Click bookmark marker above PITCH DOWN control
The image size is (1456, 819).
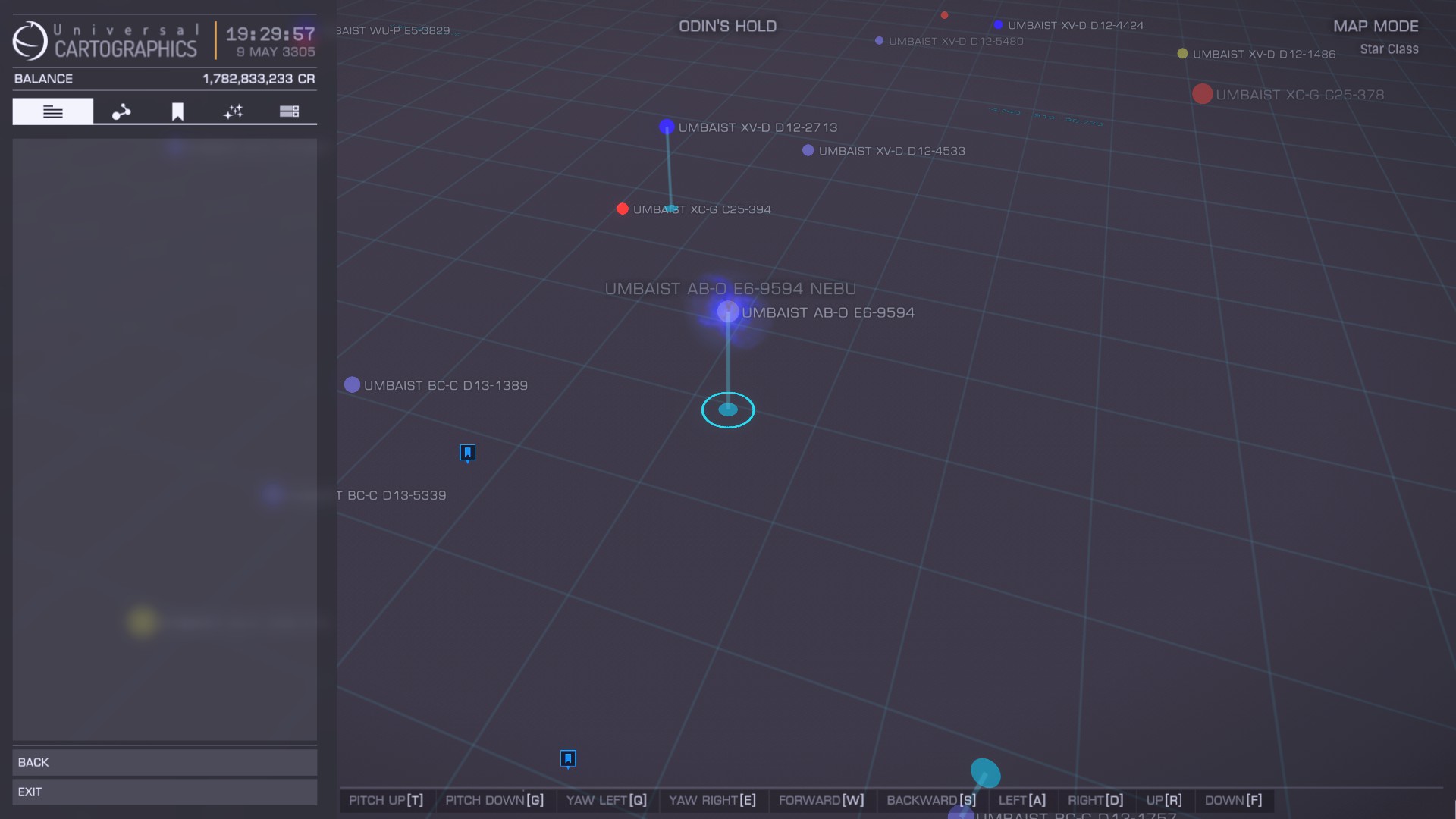(x=568, y=758)
